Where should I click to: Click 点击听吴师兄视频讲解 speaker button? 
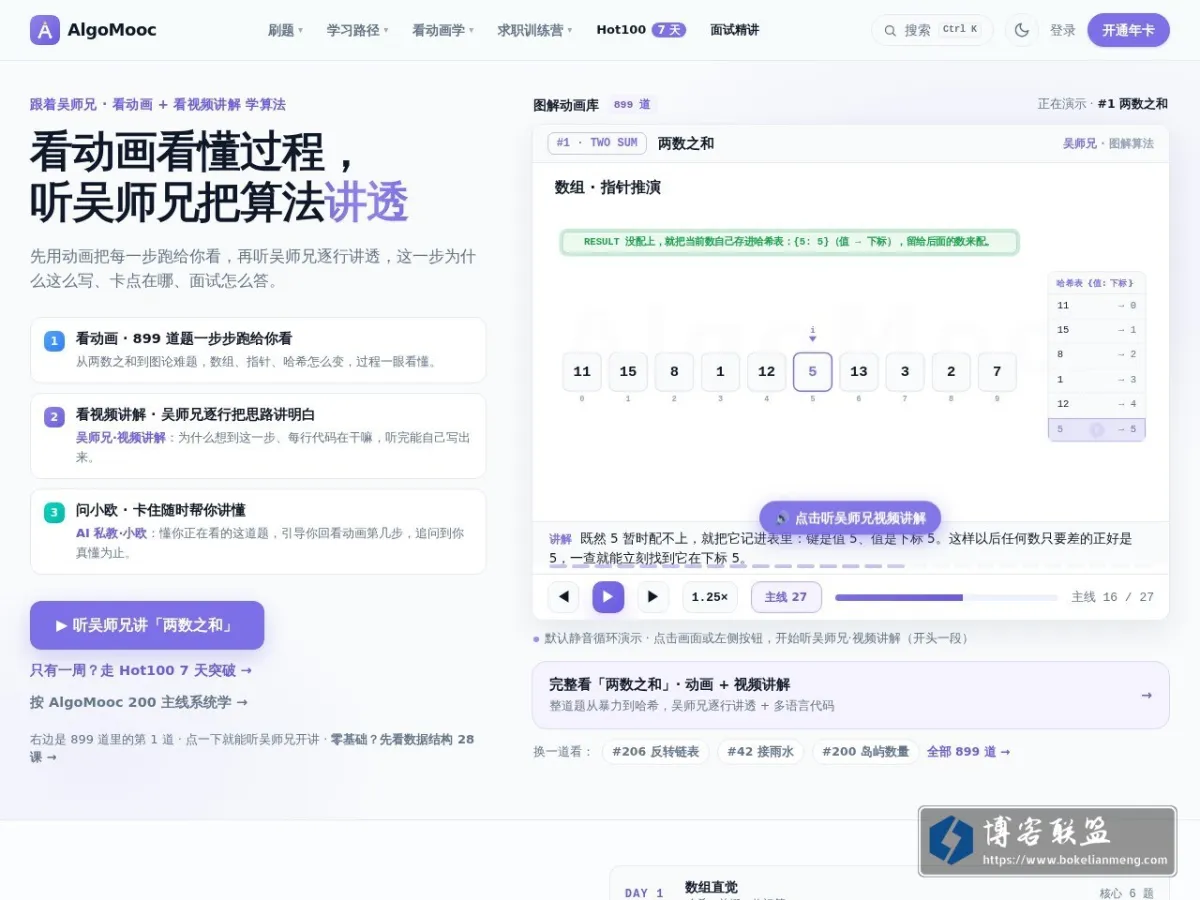pos(850,518)
